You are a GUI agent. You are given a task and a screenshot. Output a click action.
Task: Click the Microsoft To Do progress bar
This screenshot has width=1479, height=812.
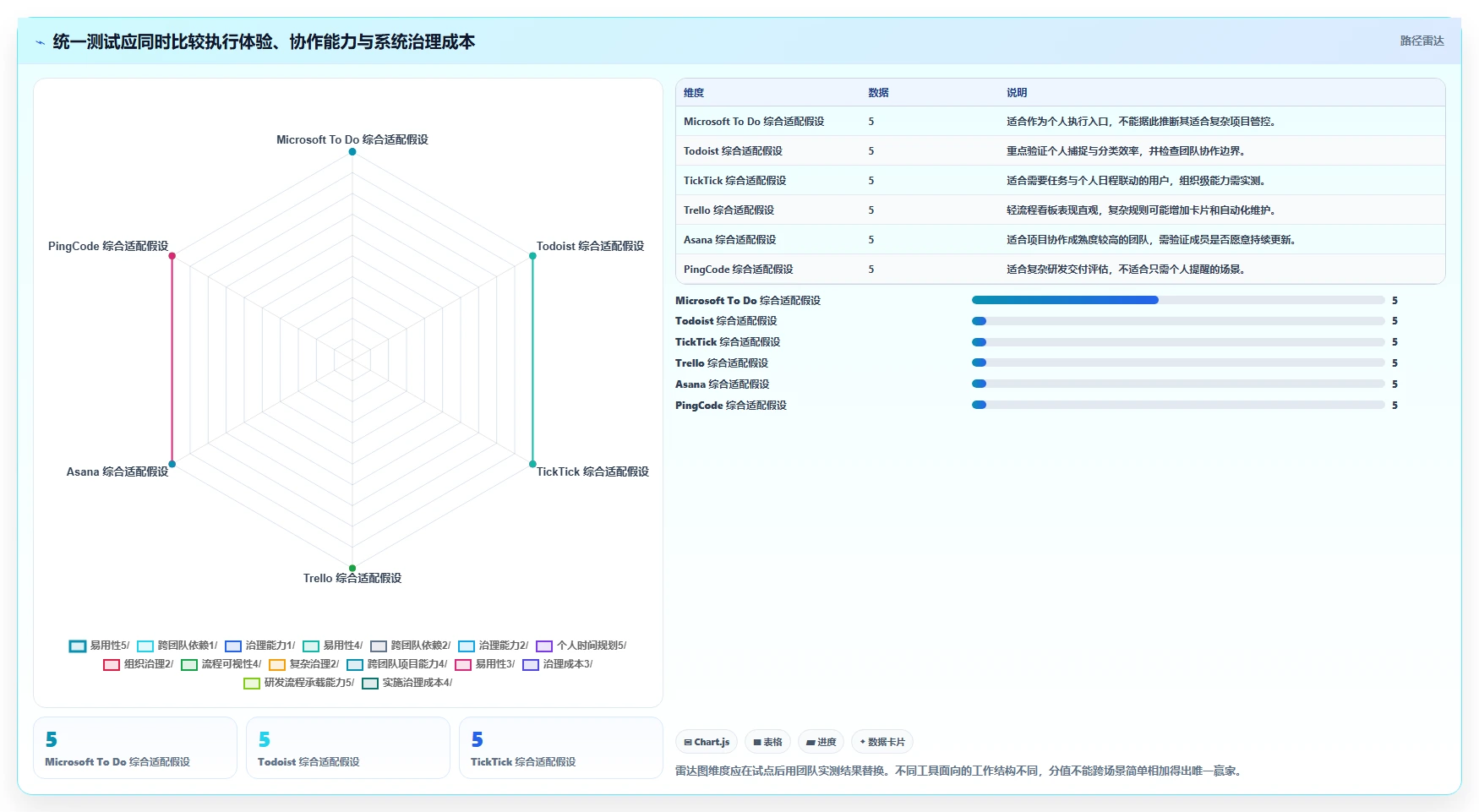[x=1178, y=300]
